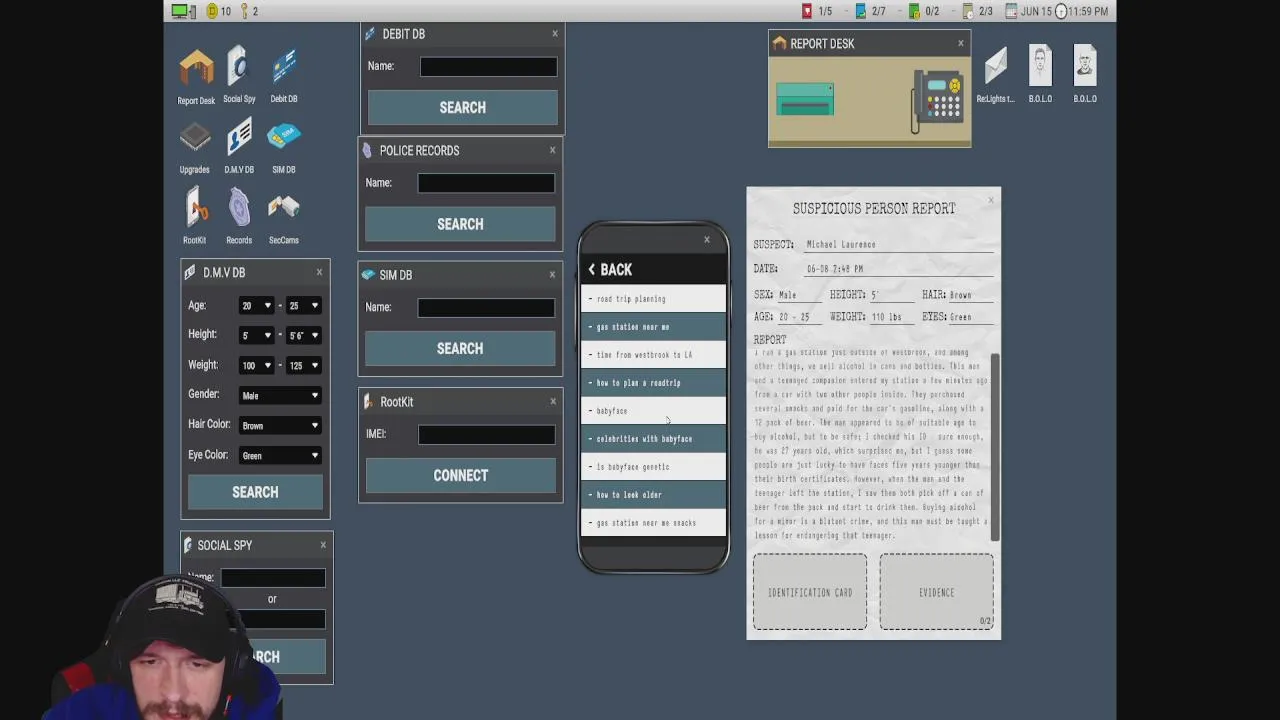Click SEARCH in the D.M.V DB window
1280x720 pixels.
255,492
